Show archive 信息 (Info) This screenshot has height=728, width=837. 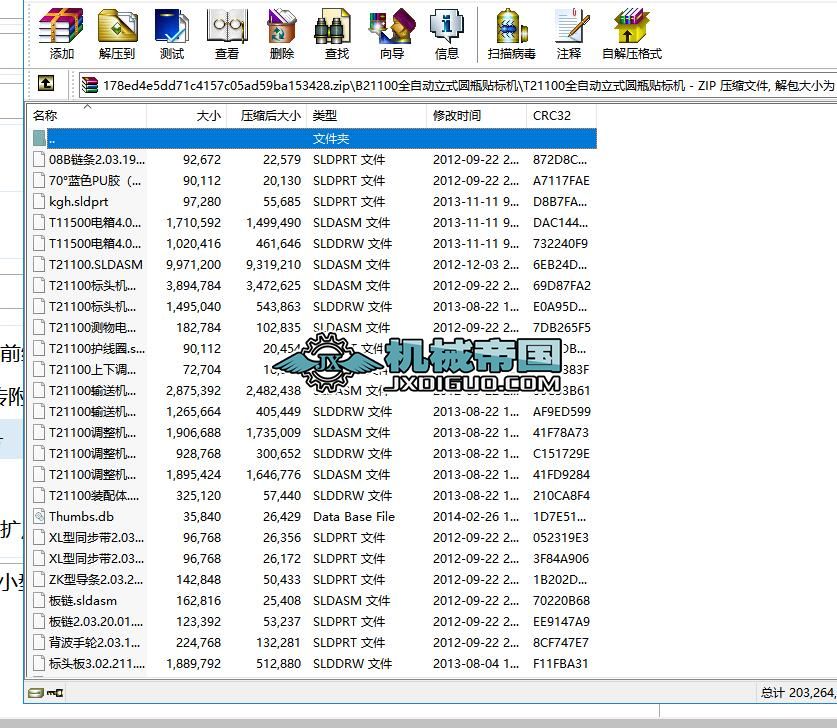447,33
